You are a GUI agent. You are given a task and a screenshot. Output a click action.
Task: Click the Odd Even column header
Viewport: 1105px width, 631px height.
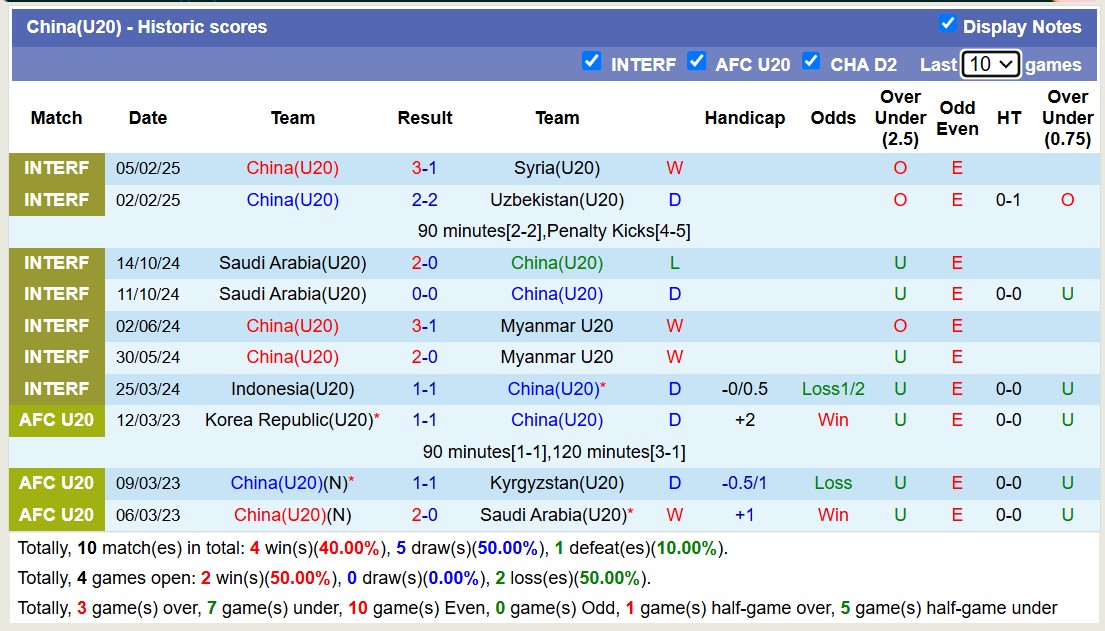point(957,118)
